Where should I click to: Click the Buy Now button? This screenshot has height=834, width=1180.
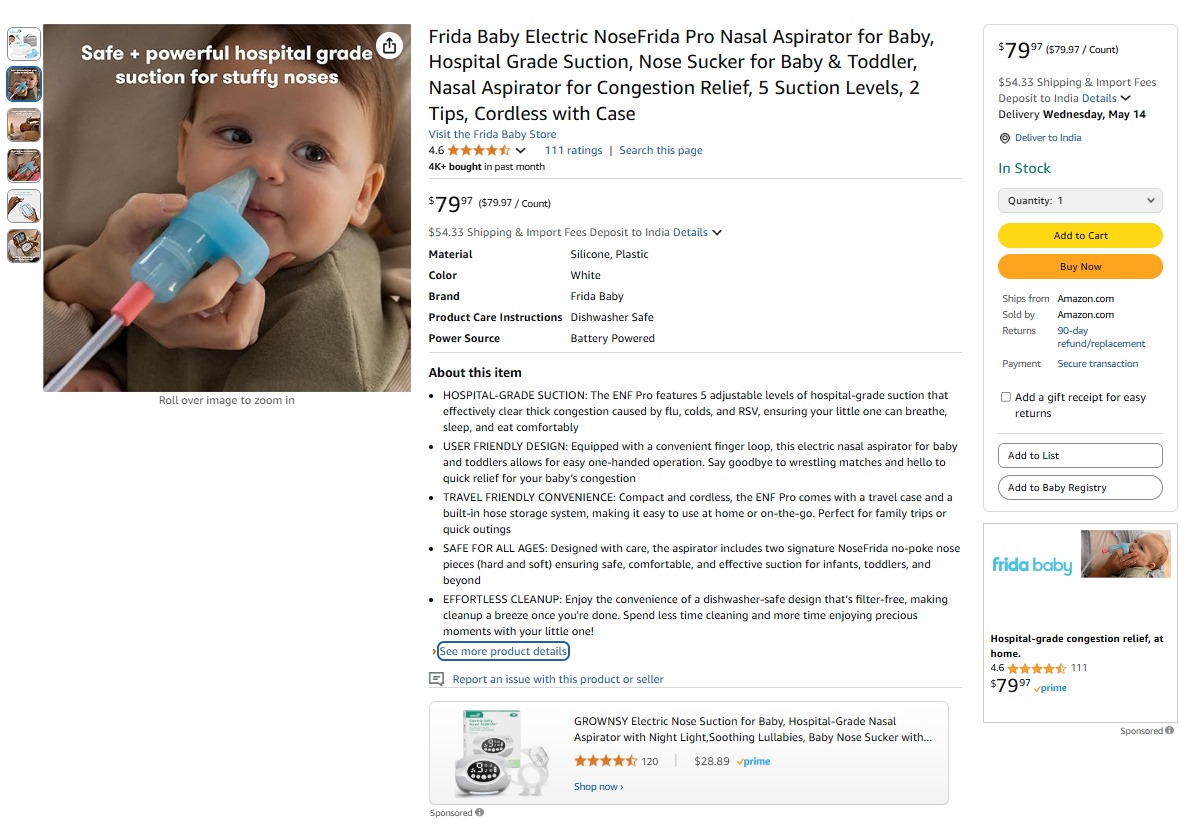coord(1080,266)
